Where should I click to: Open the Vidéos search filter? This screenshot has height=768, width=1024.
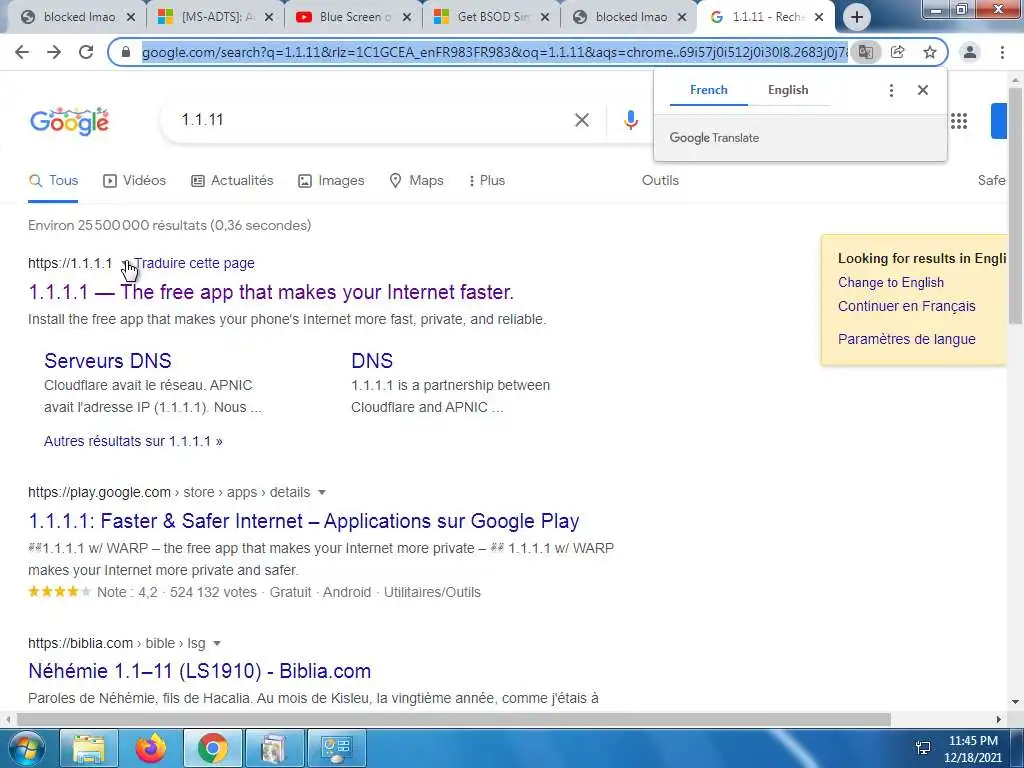pos(135,181)
